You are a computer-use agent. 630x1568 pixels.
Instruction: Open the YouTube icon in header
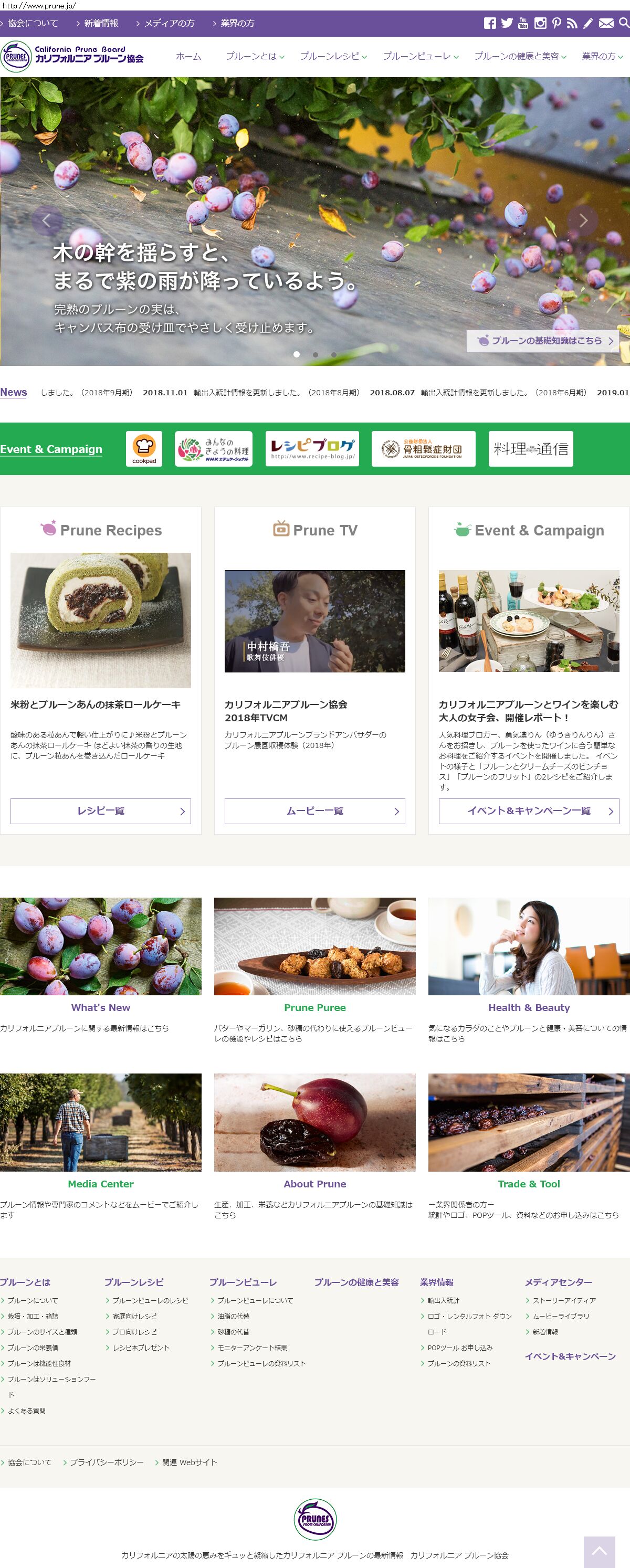coord(523,23)
